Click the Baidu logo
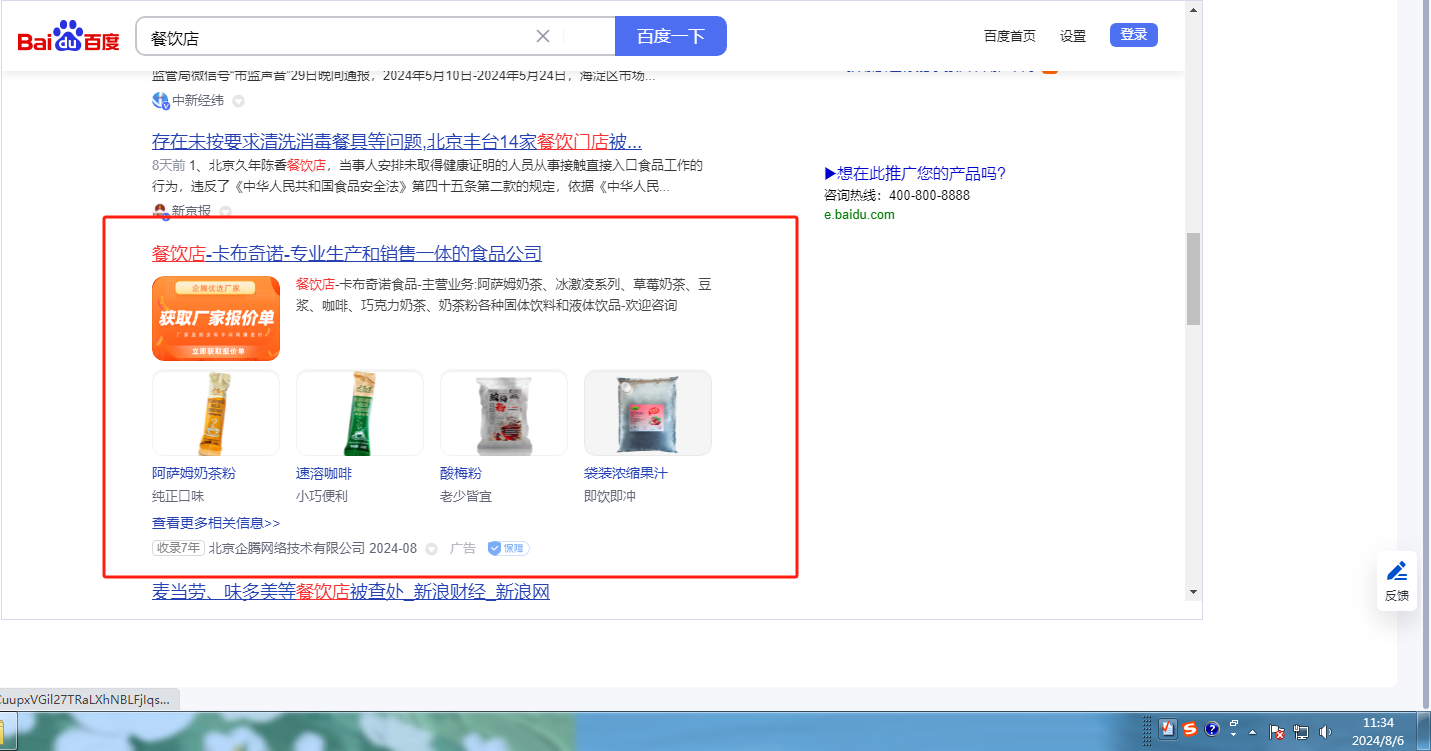This screenshot has width=1431, height=751. (x=68, y=37)
